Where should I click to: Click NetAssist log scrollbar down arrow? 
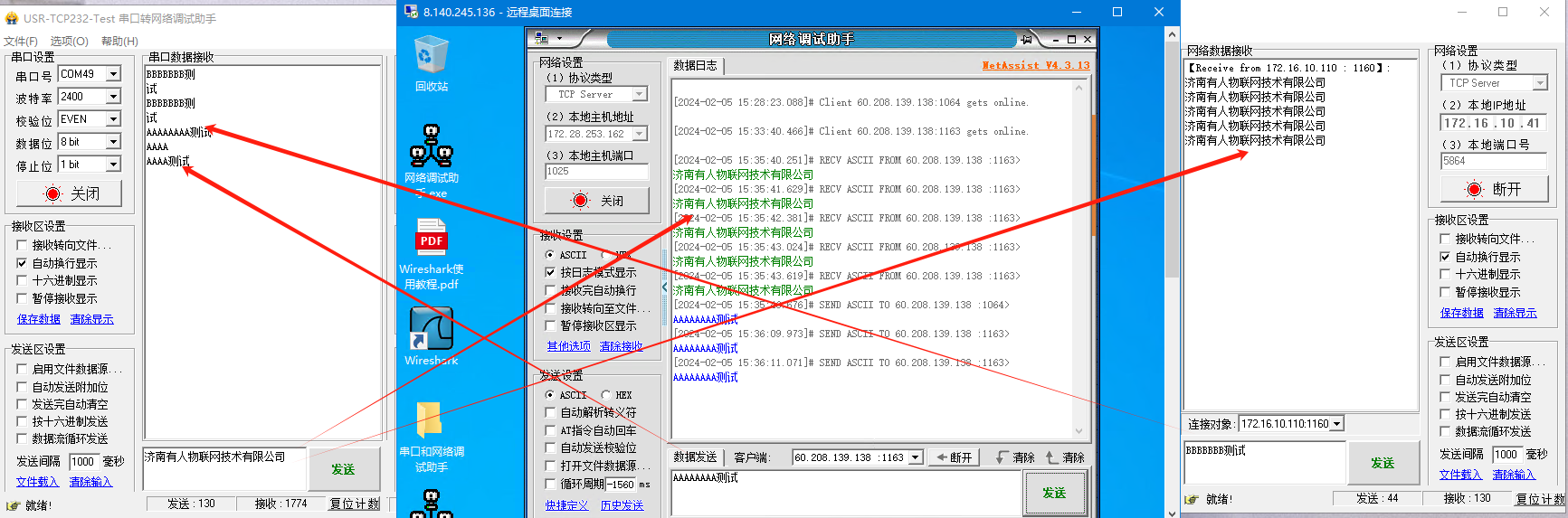click(x=1079, y=431)
